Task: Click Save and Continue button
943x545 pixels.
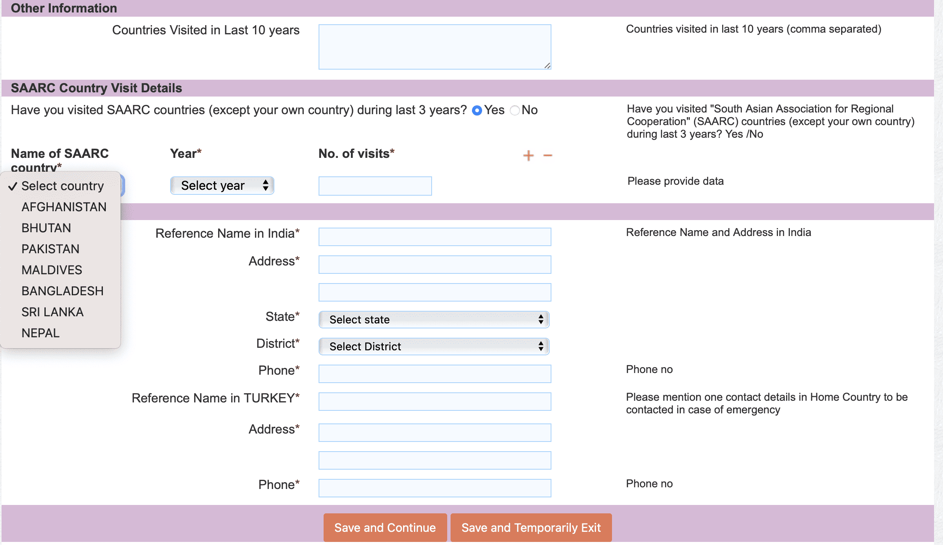Action: click(385, 528)
